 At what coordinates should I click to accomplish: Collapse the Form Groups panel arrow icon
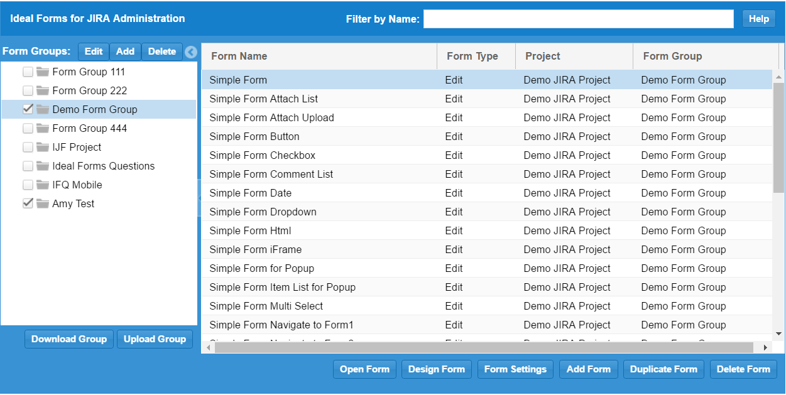(190, 52)
